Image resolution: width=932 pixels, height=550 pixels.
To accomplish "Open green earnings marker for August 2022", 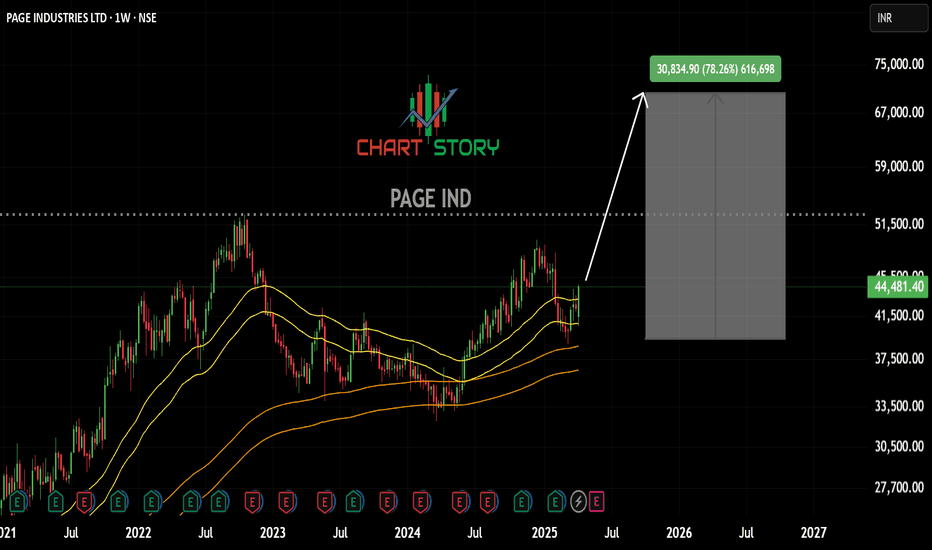I will pyautogui.click(x=219, y=502).
